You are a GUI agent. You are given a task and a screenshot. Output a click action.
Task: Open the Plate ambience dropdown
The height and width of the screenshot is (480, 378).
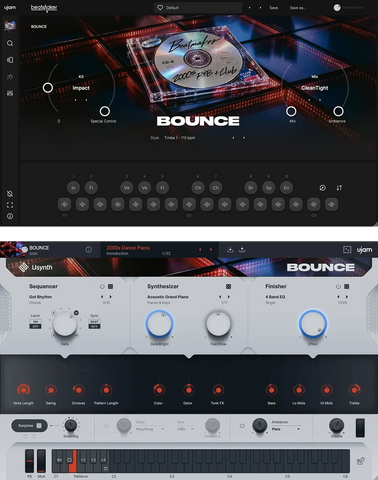[x=286, y=429]
